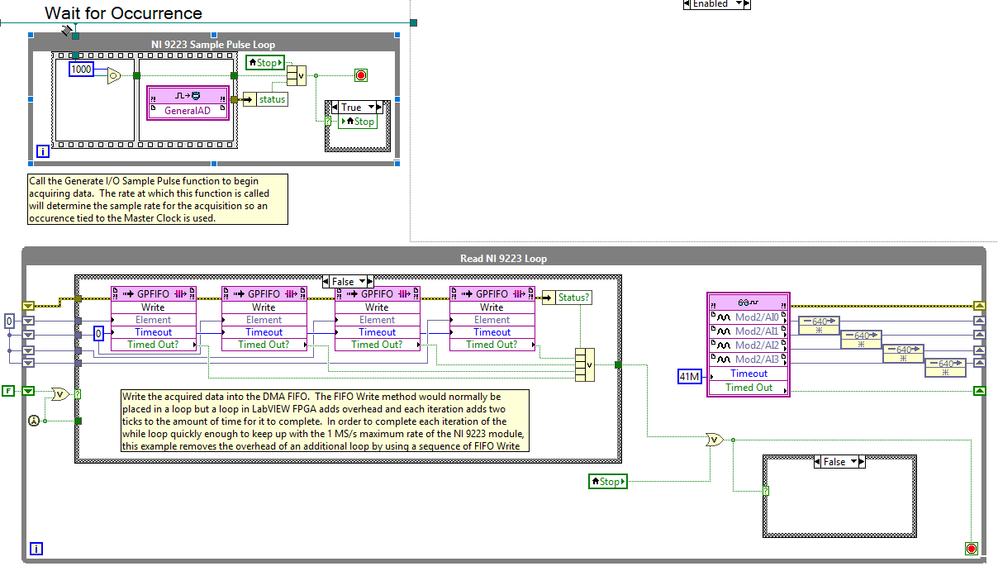The height and width of the screenshot is (567, 998).
Task: Open the False selector above the GPFIFO nodes
Action: [362, 281]
